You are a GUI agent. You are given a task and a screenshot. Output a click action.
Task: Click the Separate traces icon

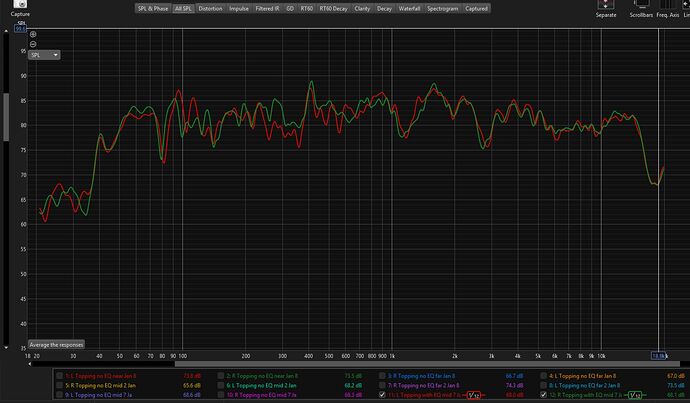606,5
